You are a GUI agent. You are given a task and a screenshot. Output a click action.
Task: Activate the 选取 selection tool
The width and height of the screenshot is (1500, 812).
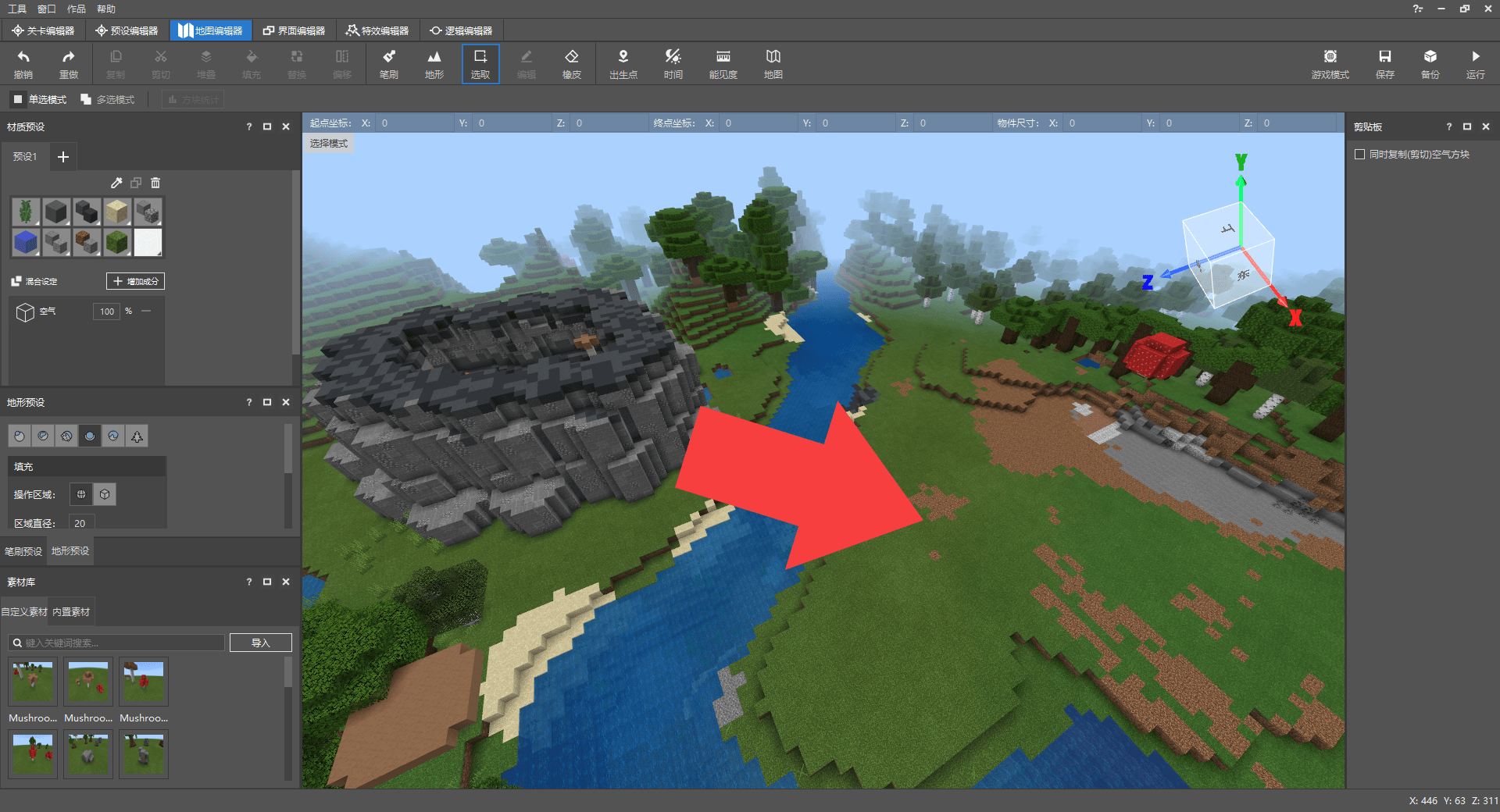coord(480,64)
